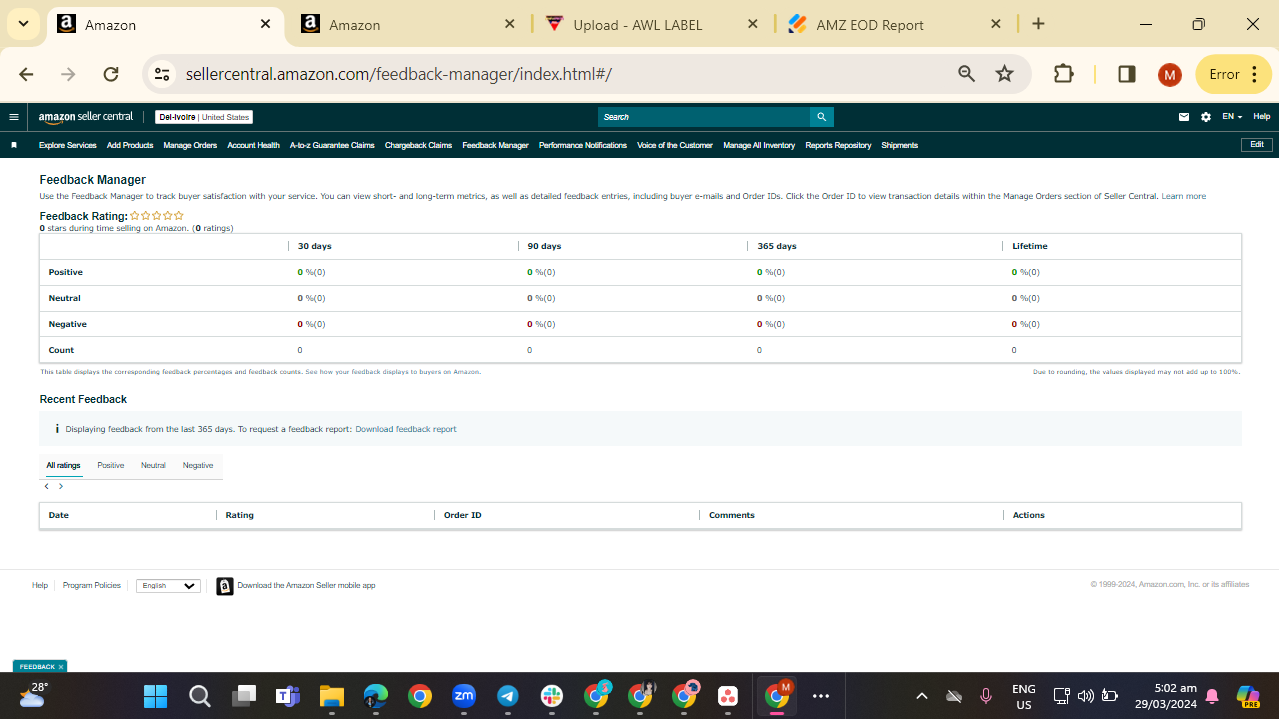Select the All ratings tab
Screen dimensions: 1279x719
63,465
